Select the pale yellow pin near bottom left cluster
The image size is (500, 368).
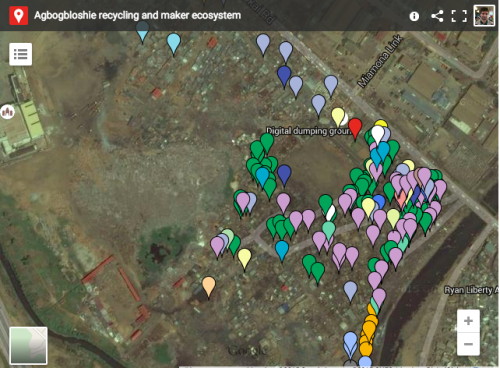(244, 259)
